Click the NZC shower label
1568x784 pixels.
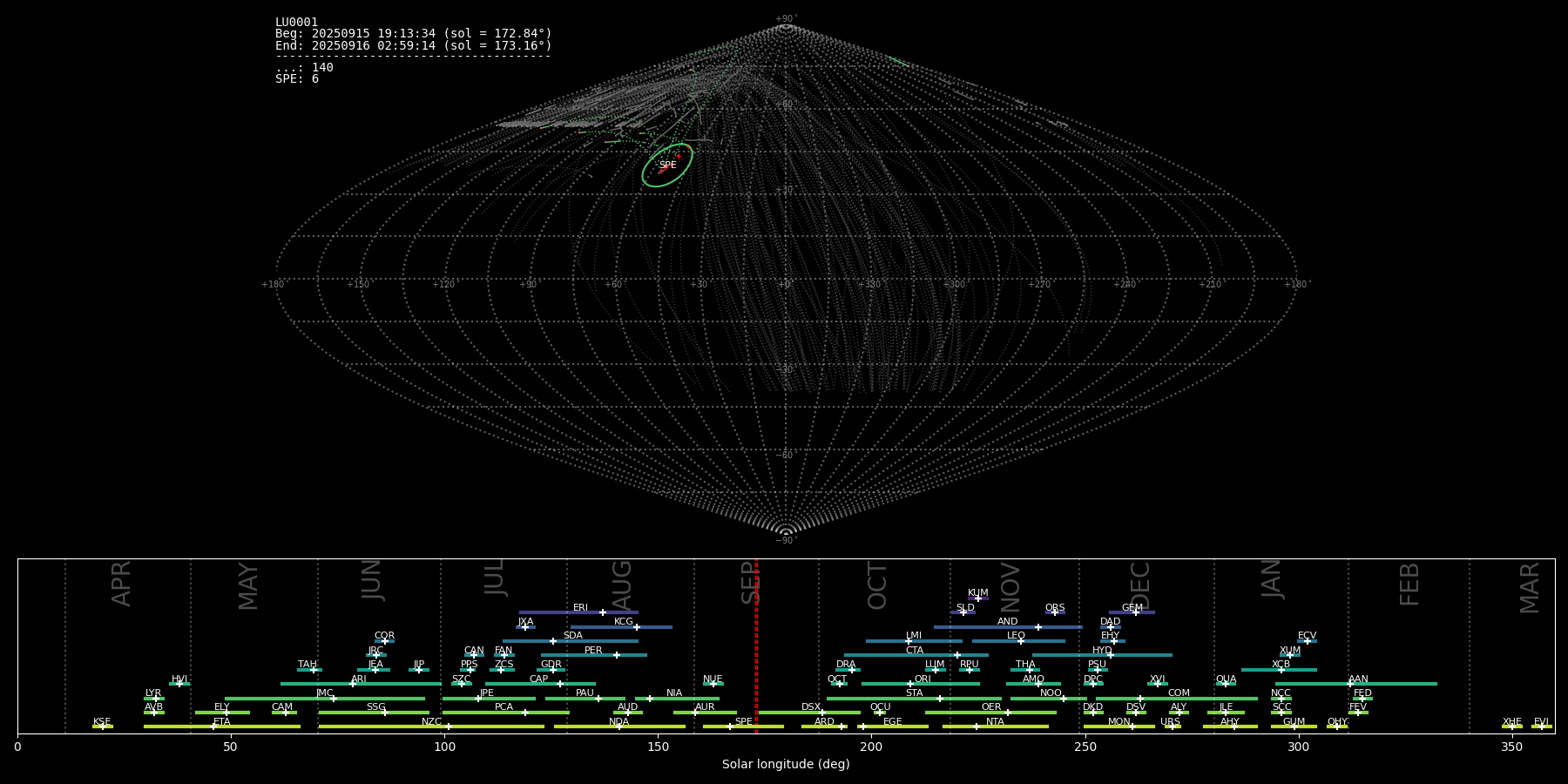[431, 721]
